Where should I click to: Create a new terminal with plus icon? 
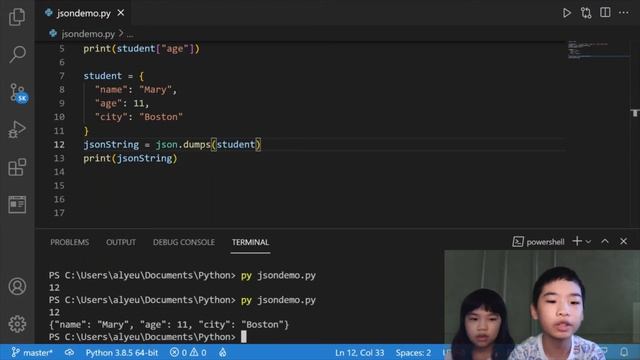577,241
